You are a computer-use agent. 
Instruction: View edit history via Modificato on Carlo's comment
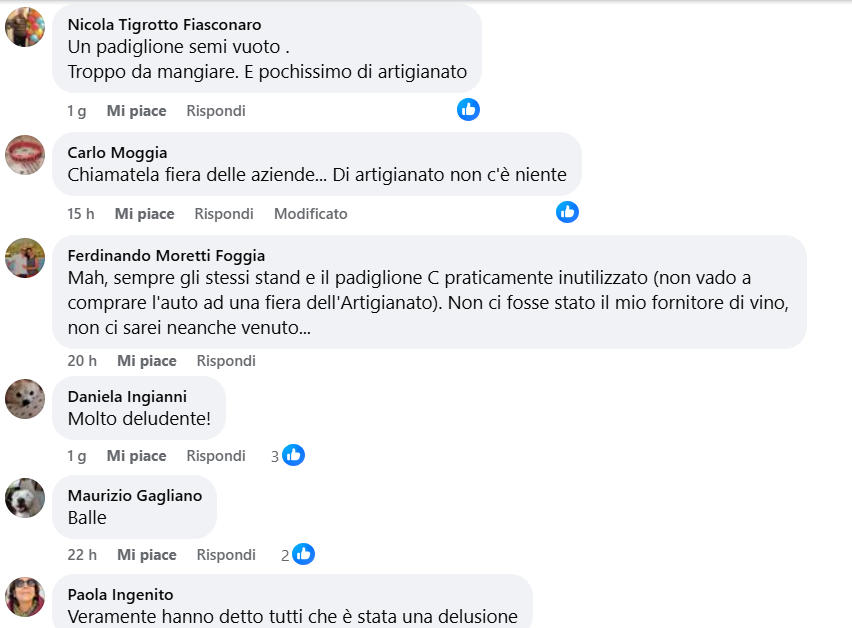point(311,214)
